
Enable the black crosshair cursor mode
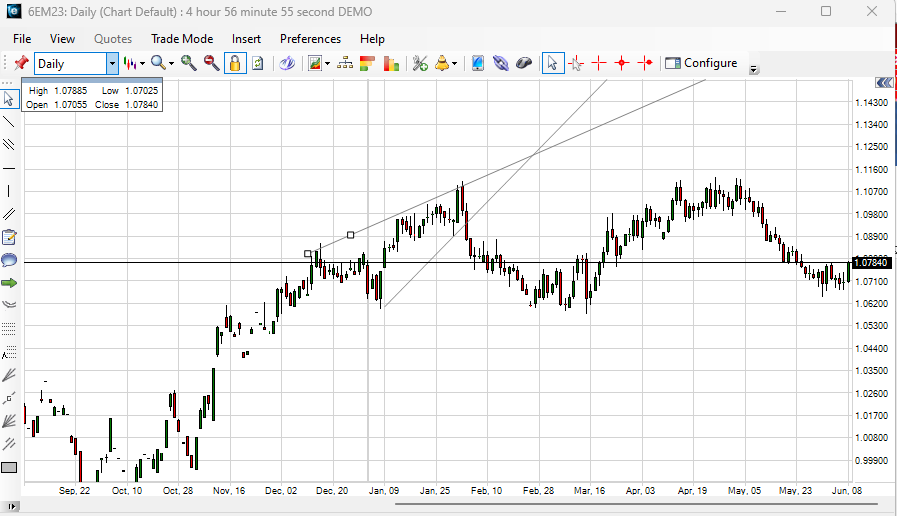[576, 63]
